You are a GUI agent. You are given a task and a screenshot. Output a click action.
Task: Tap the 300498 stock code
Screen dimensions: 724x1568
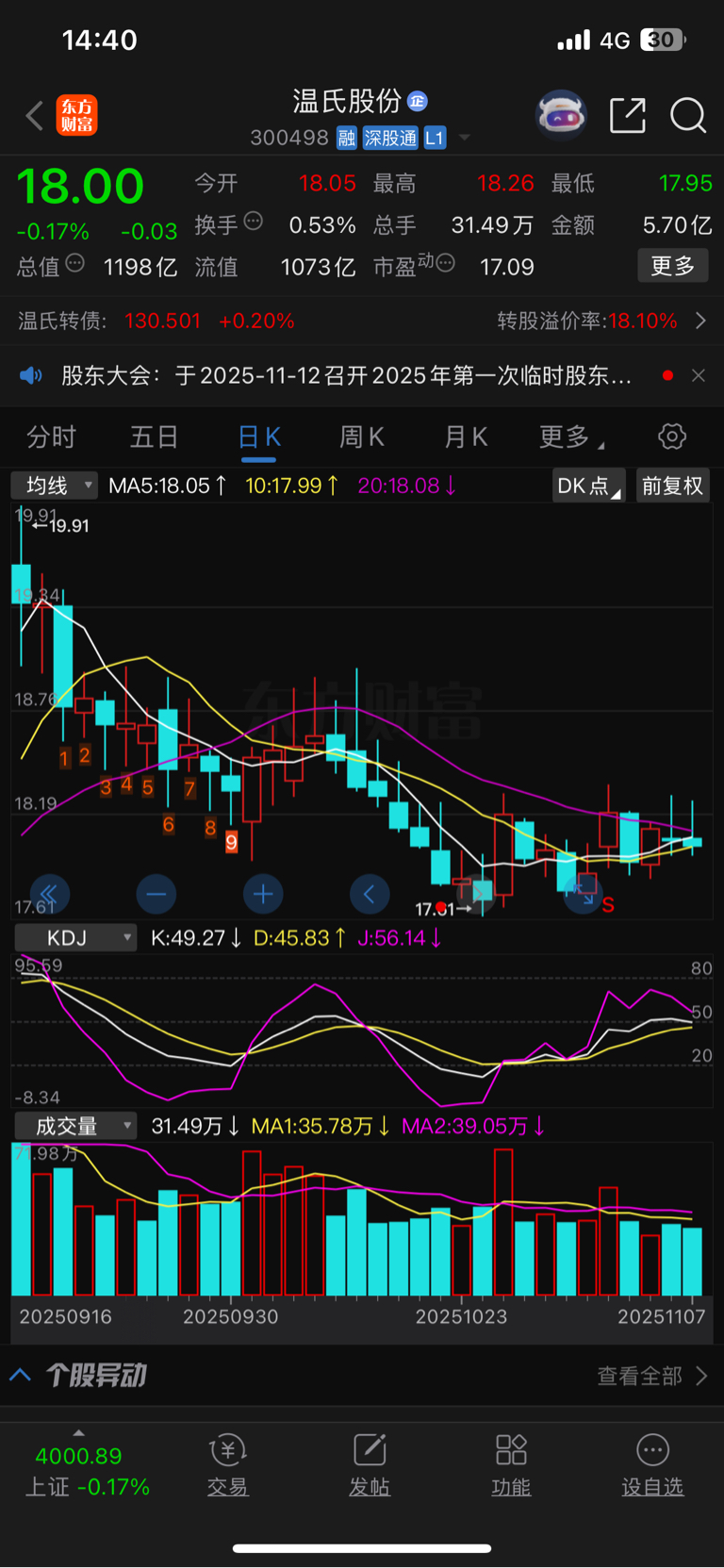289,139
